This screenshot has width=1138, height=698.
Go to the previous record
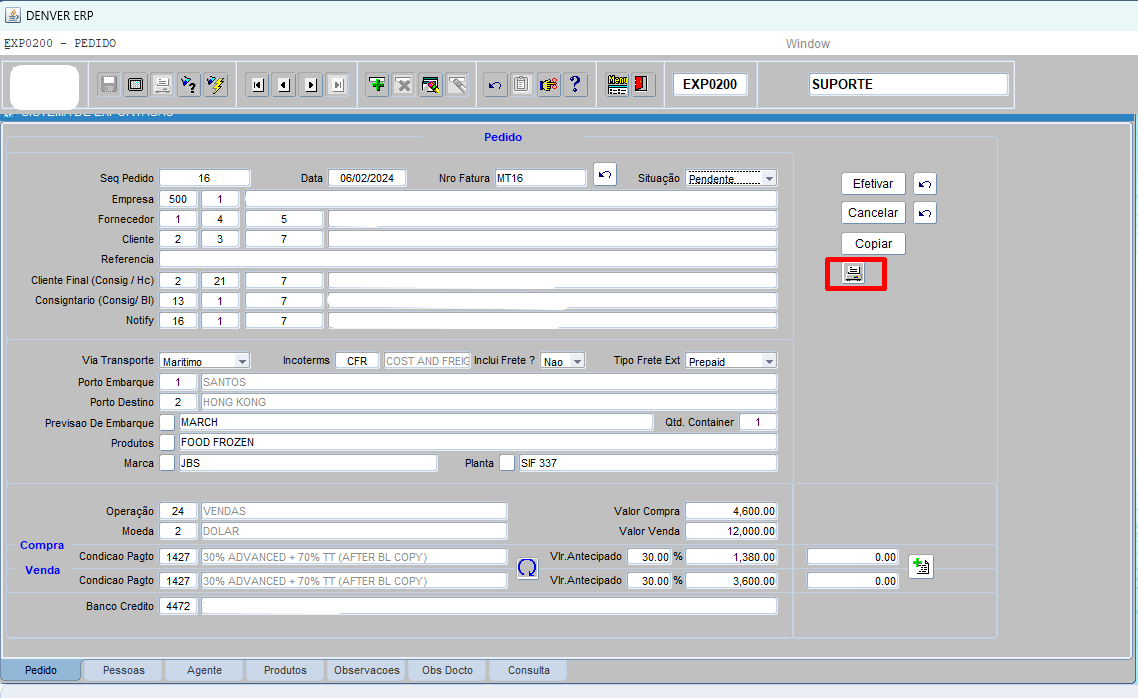pos(284,85)
